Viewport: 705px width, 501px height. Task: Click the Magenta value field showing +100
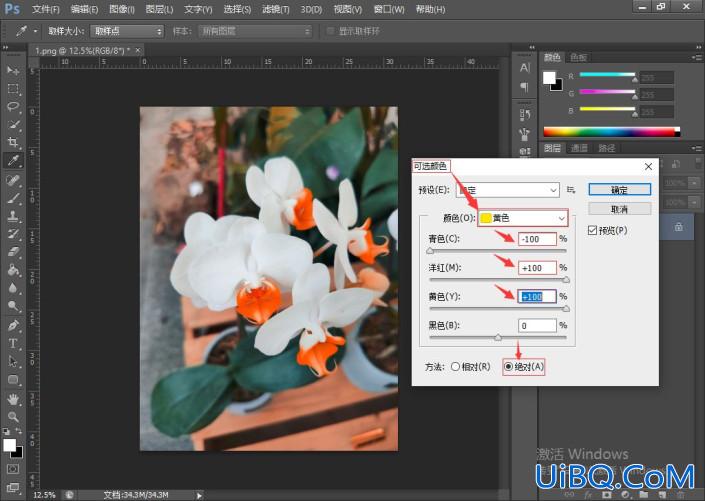(x=537, y=268)
